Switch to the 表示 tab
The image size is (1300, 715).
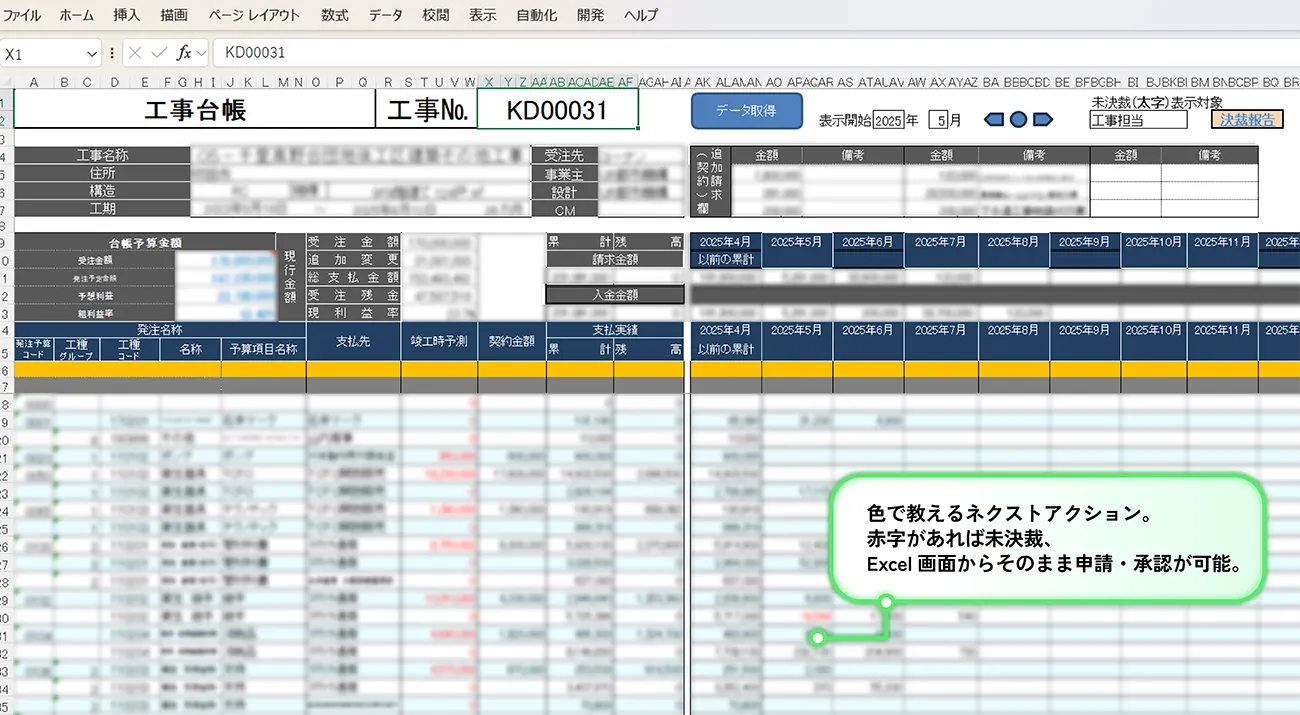(x=481, y=15)
